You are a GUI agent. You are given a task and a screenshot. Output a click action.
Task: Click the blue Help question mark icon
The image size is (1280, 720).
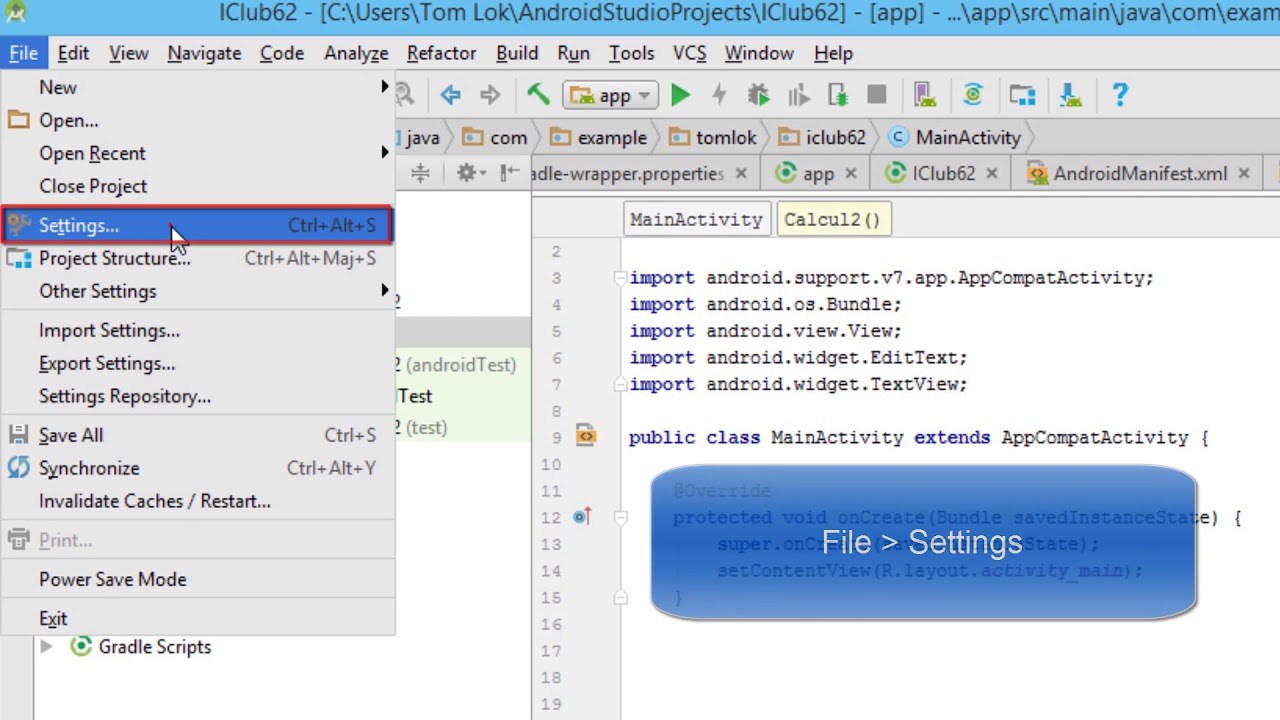point(1119,95)
